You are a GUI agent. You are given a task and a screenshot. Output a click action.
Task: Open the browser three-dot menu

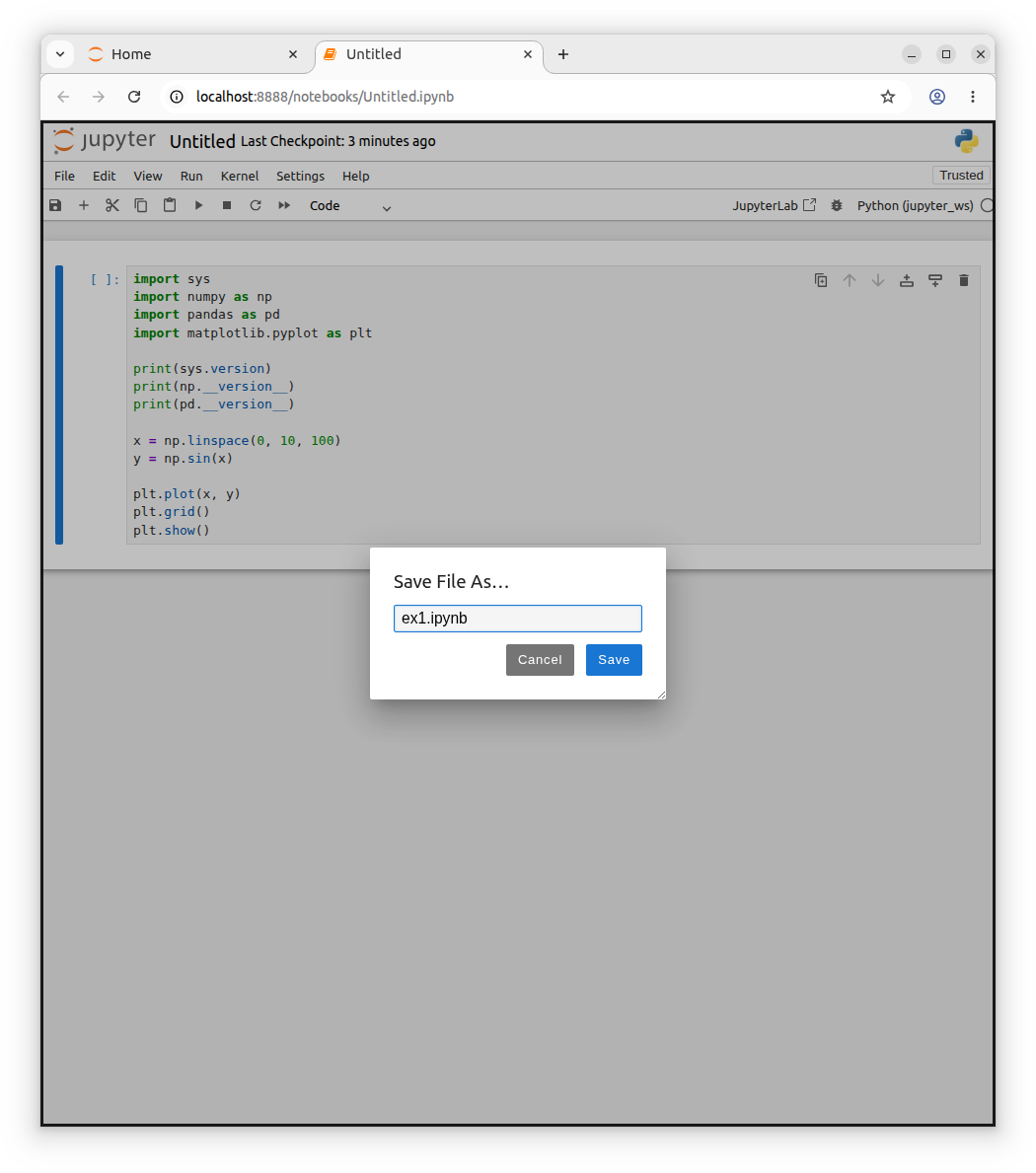click(x=973, y=97)
